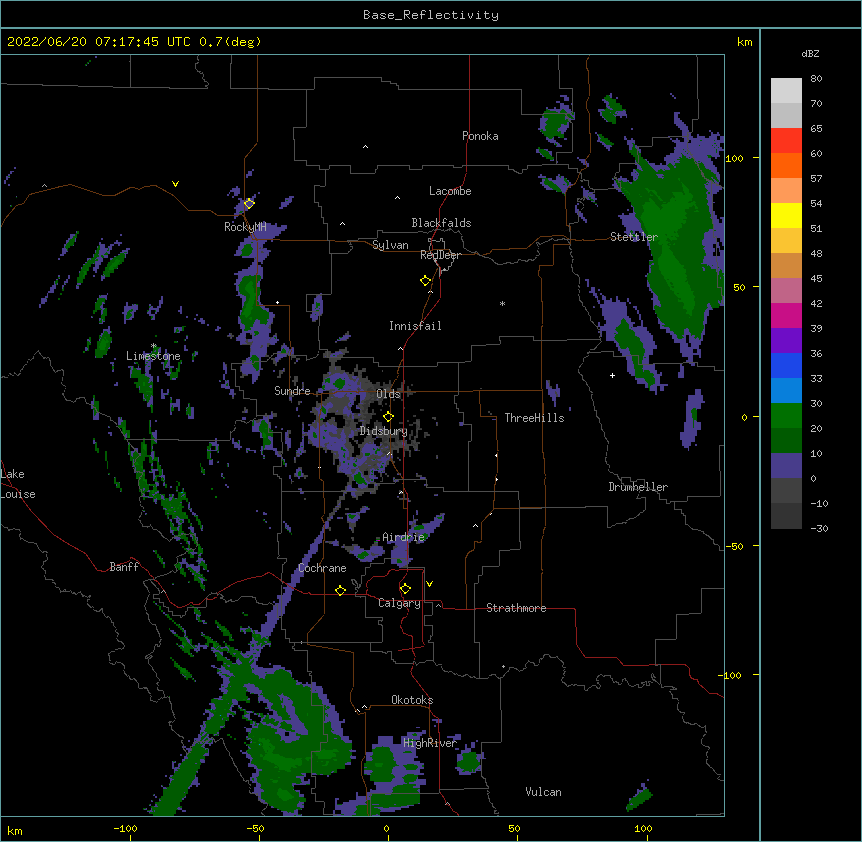
Task: Select the Lacombe label
Action: 450,191
